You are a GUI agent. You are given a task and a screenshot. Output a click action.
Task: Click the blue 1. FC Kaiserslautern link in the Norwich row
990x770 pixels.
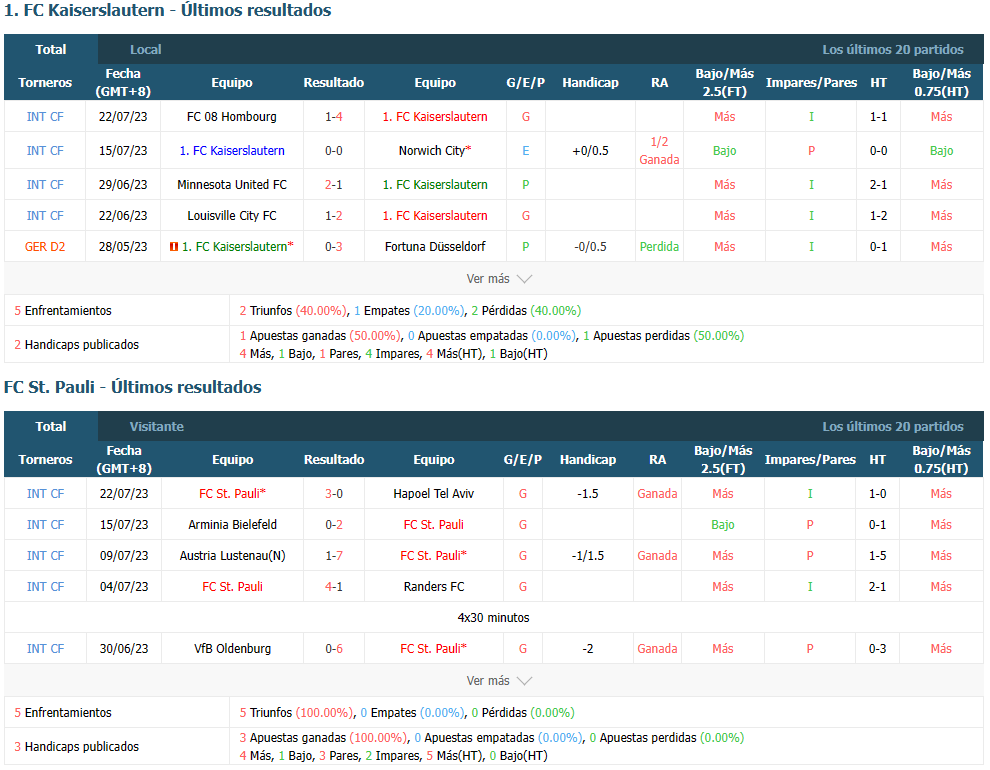click(x=232, y=151)
